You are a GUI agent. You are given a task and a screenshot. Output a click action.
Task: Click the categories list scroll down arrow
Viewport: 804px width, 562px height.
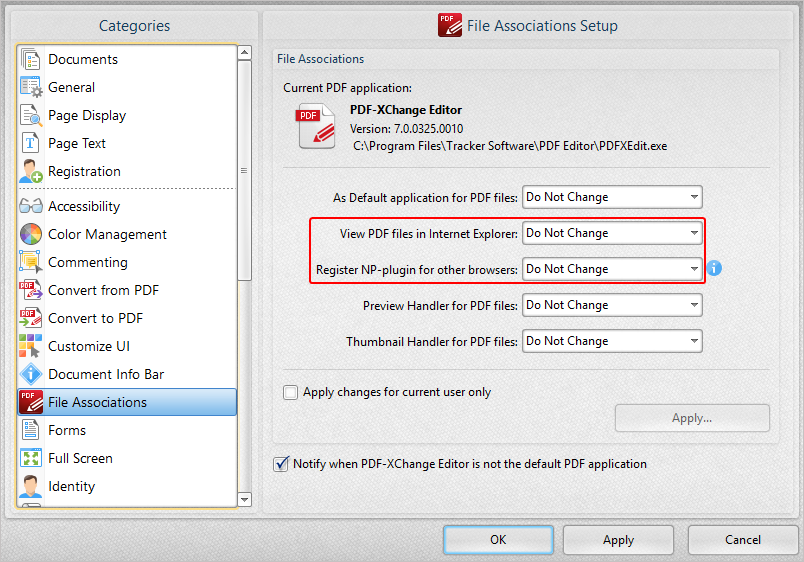pos(245,498)
